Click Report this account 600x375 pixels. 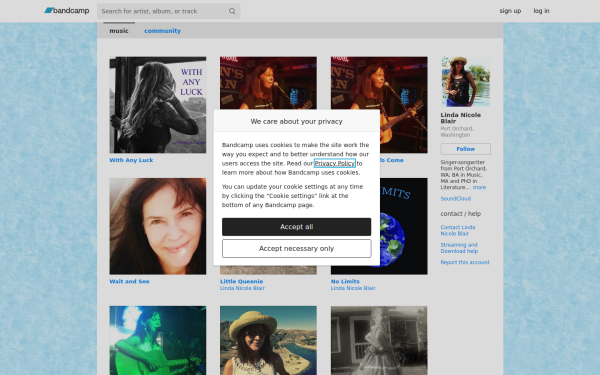click(x=465, y=262)
